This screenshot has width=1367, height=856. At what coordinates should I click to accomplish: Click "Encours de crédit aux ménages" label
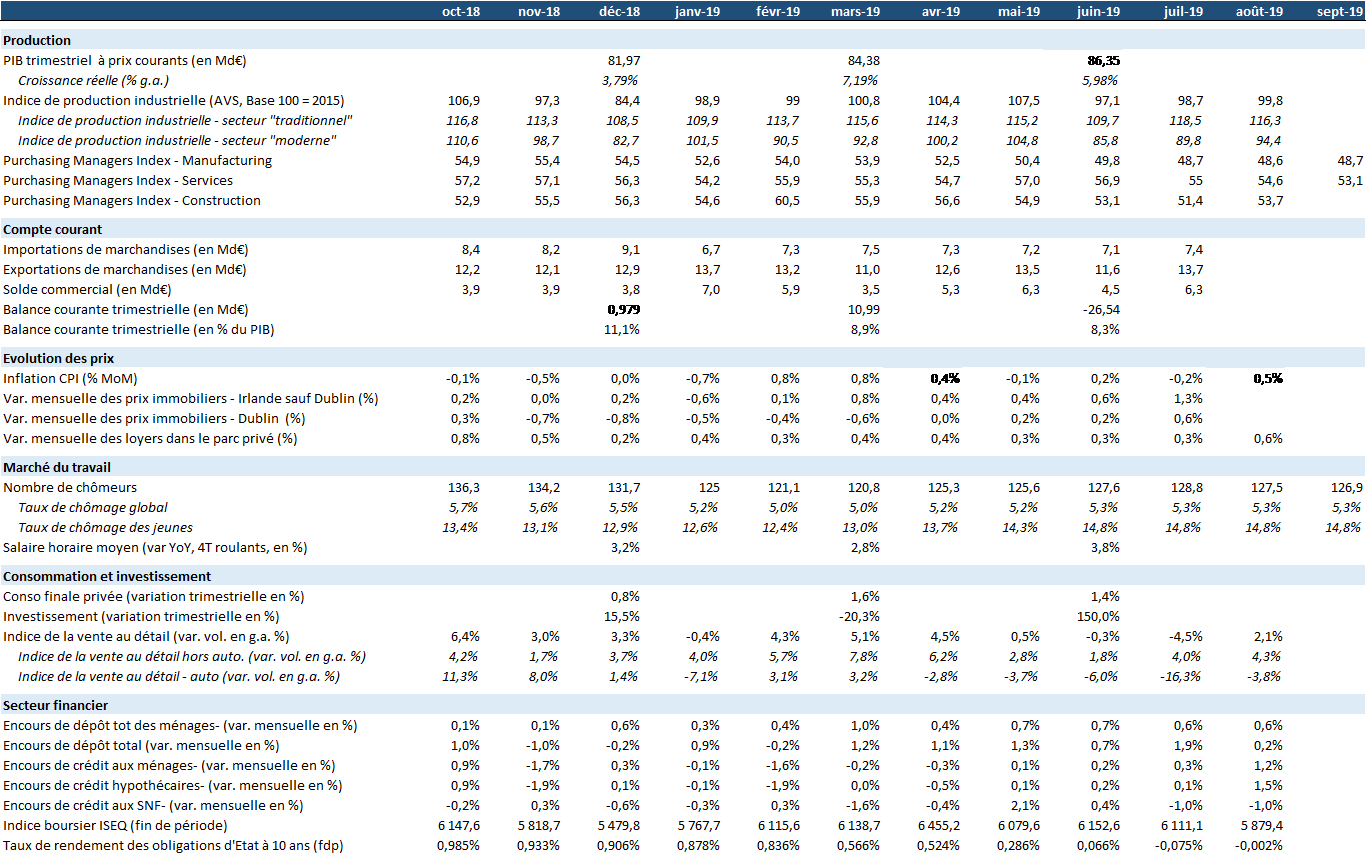[x=169, y=765]
